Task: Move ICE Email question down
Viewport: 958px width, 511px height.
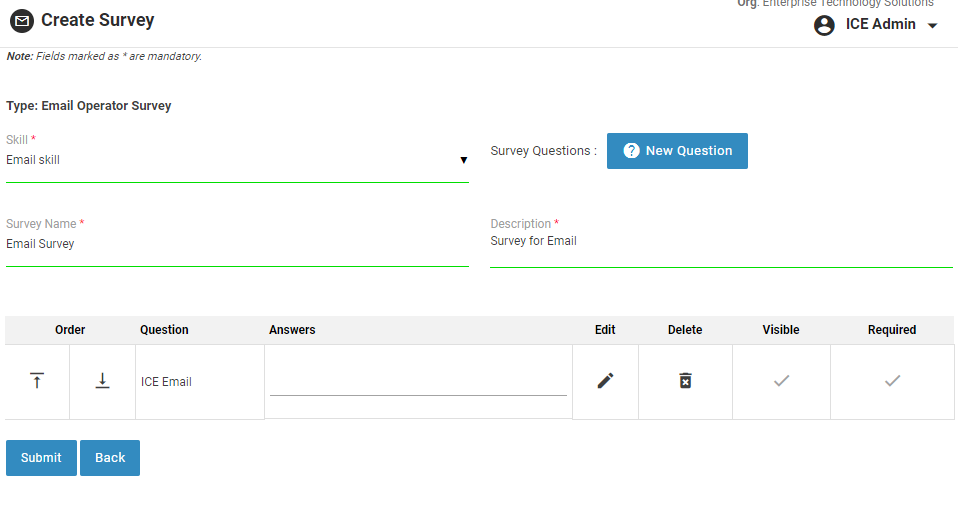Action: tap(102, 381)
